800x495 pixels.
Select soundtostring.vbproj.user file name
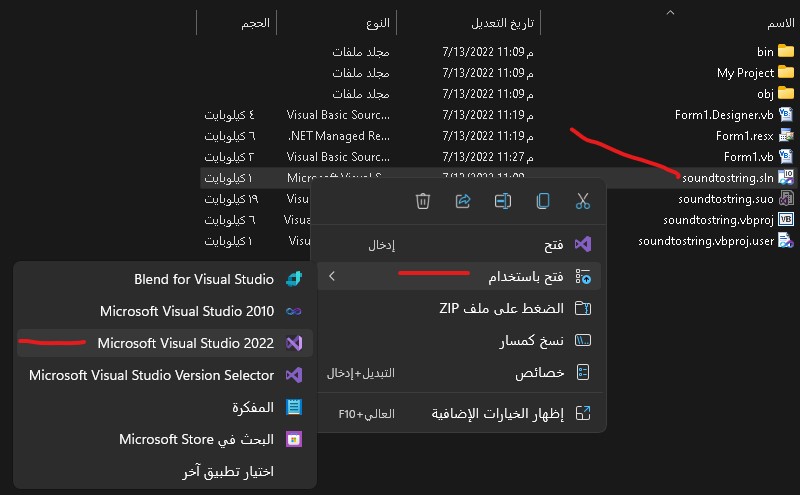coord(706,241)
